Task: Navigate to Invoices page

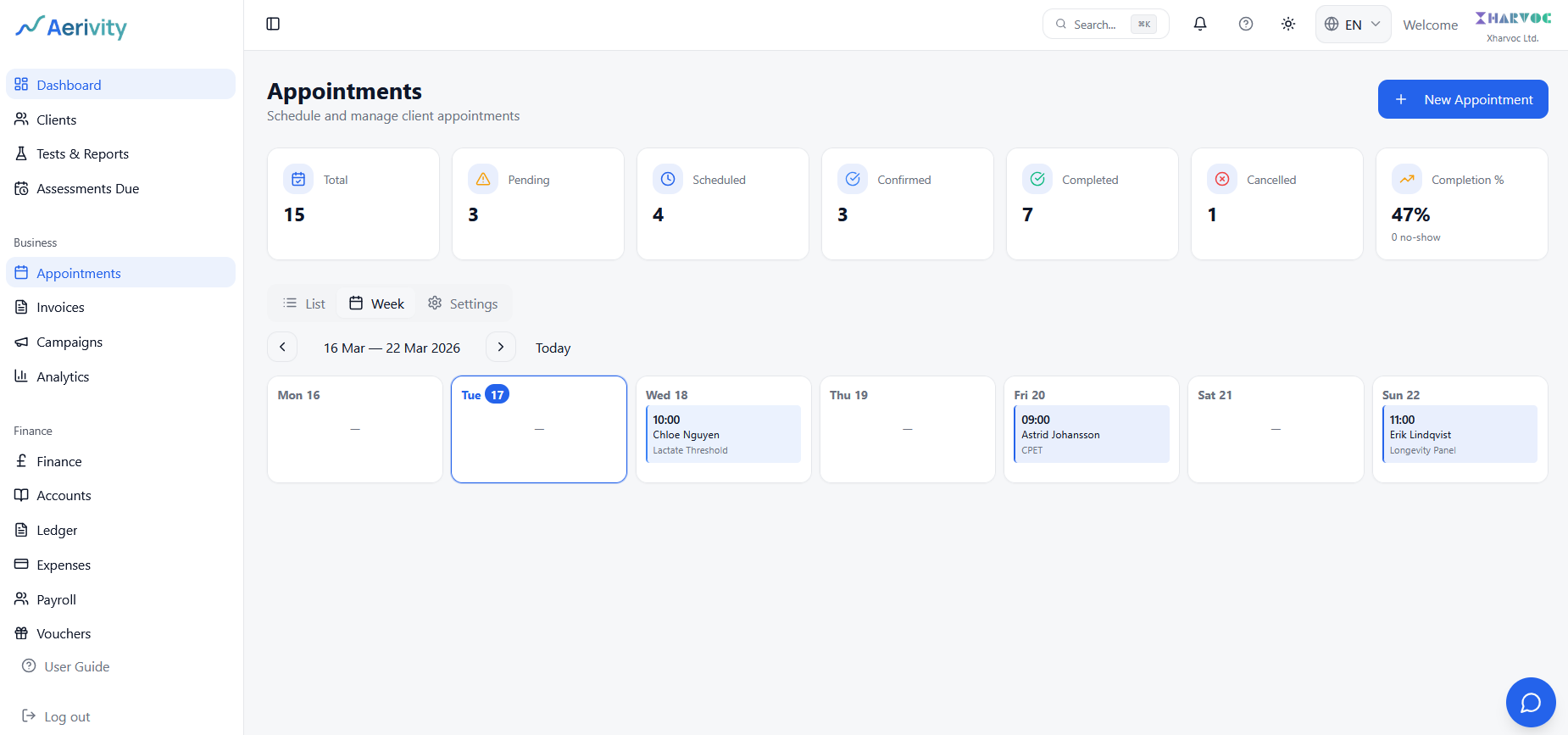Action: 60,307
